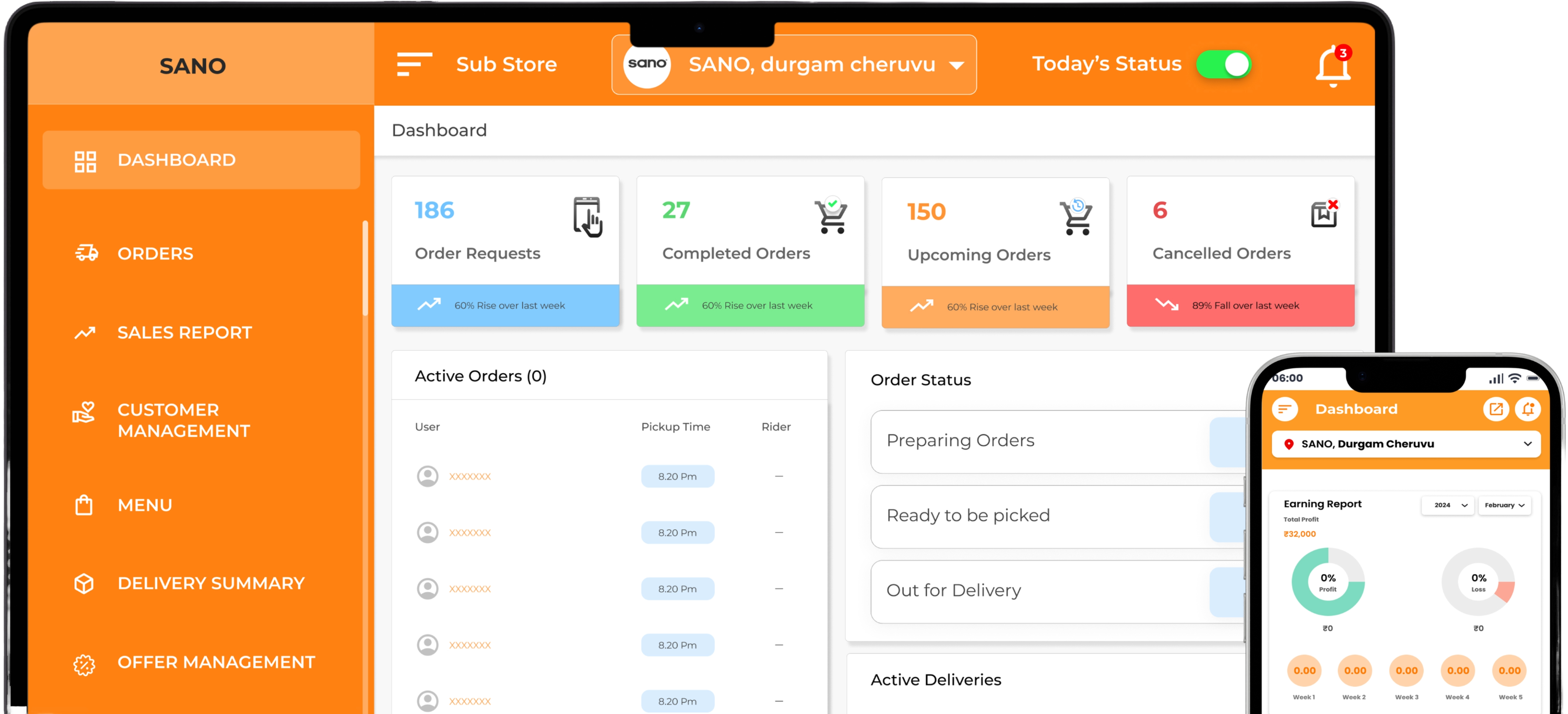The width and height of the screenshot is (1568, 714).
Task: Click the mobile notification bell icon
Action: [1527, 409]
